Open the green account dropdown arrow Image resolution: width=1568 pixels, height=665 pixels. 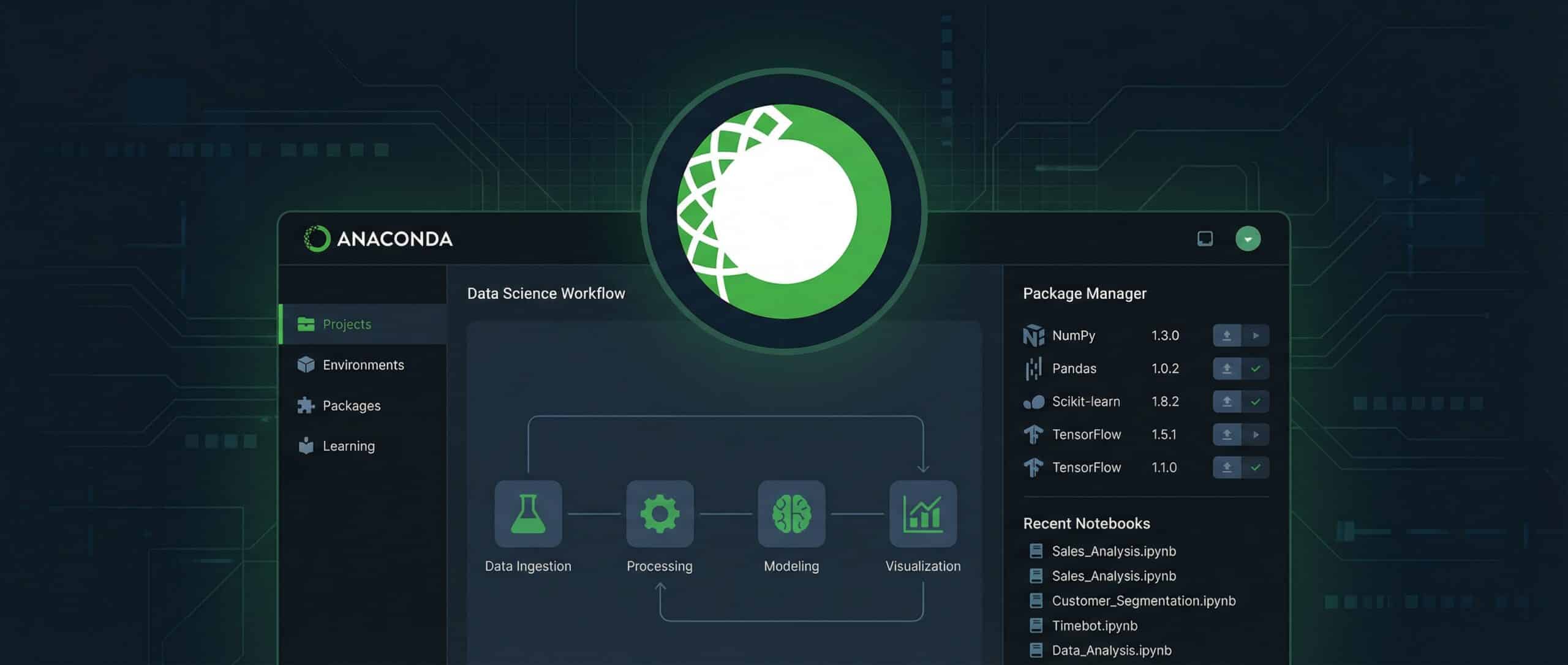(x=1248, y=239)
